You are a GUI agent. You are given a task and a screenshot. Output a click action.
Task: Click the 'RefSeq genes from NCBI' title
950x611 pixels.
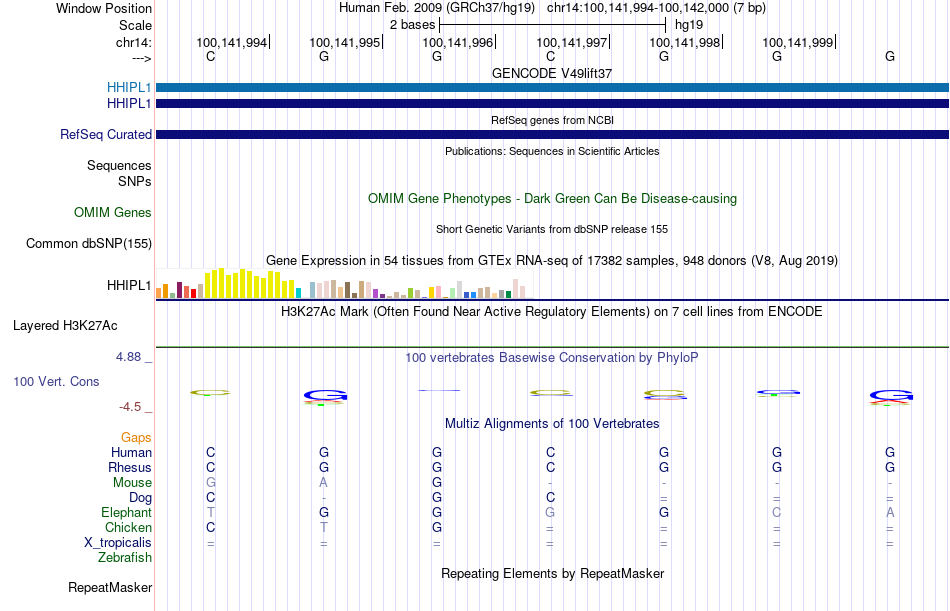[553, 120]
